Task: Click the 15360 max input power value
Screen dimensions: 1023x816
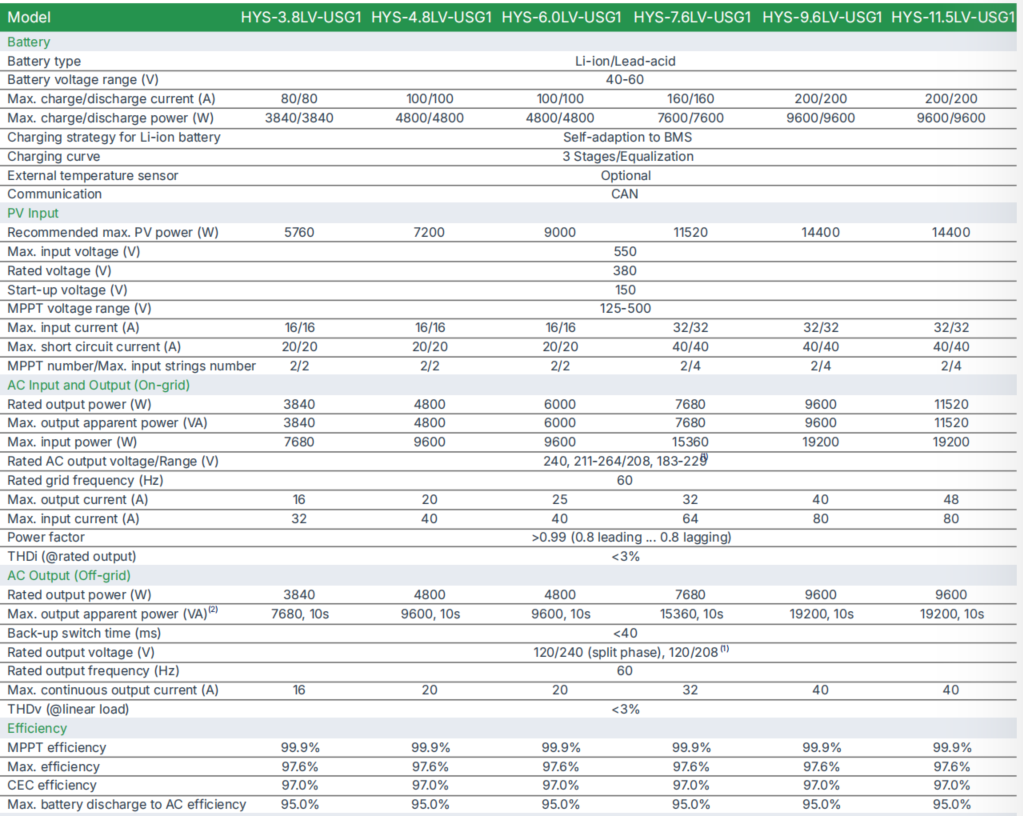Action: (691, 442)
